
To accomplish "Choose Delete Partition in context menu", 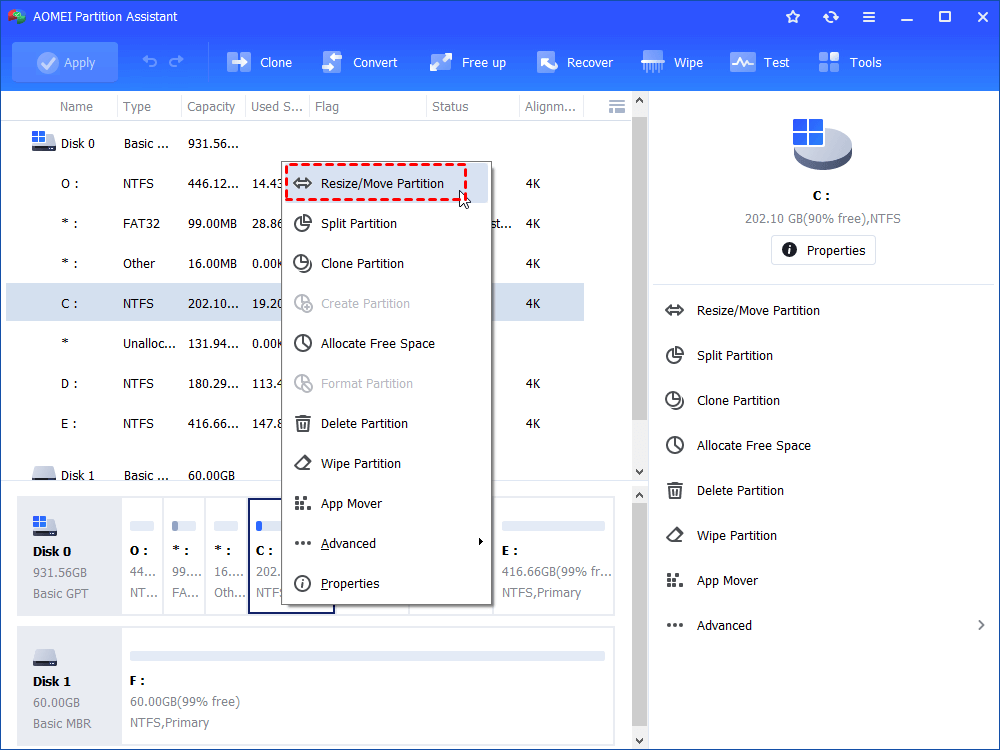I will click(386, 423).
